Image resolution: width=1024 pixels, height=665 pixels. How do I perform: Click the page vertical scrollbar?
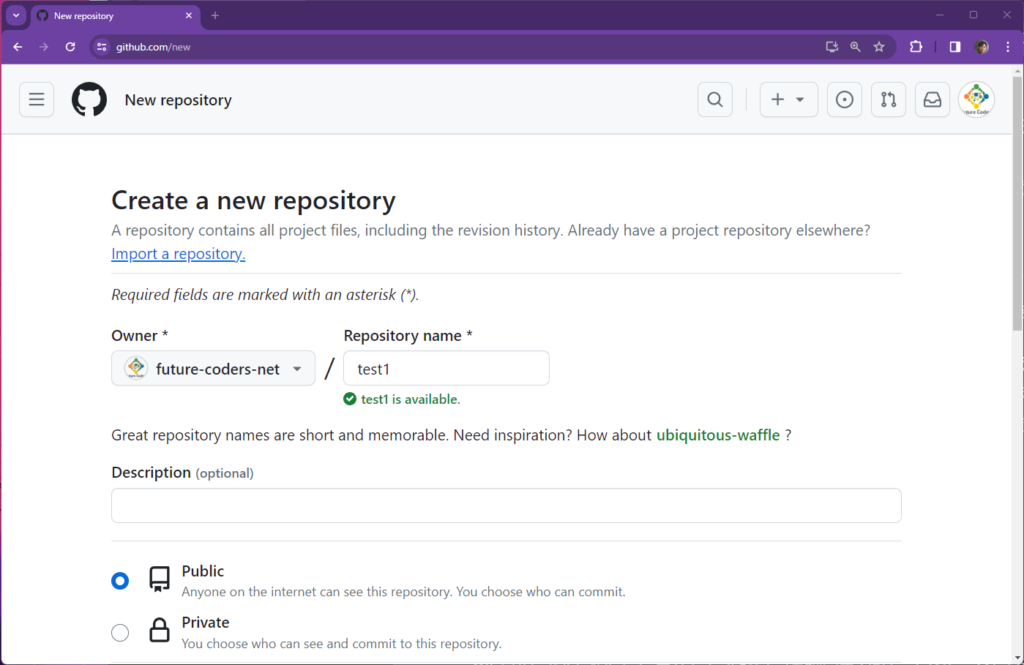click(1018, 203)
